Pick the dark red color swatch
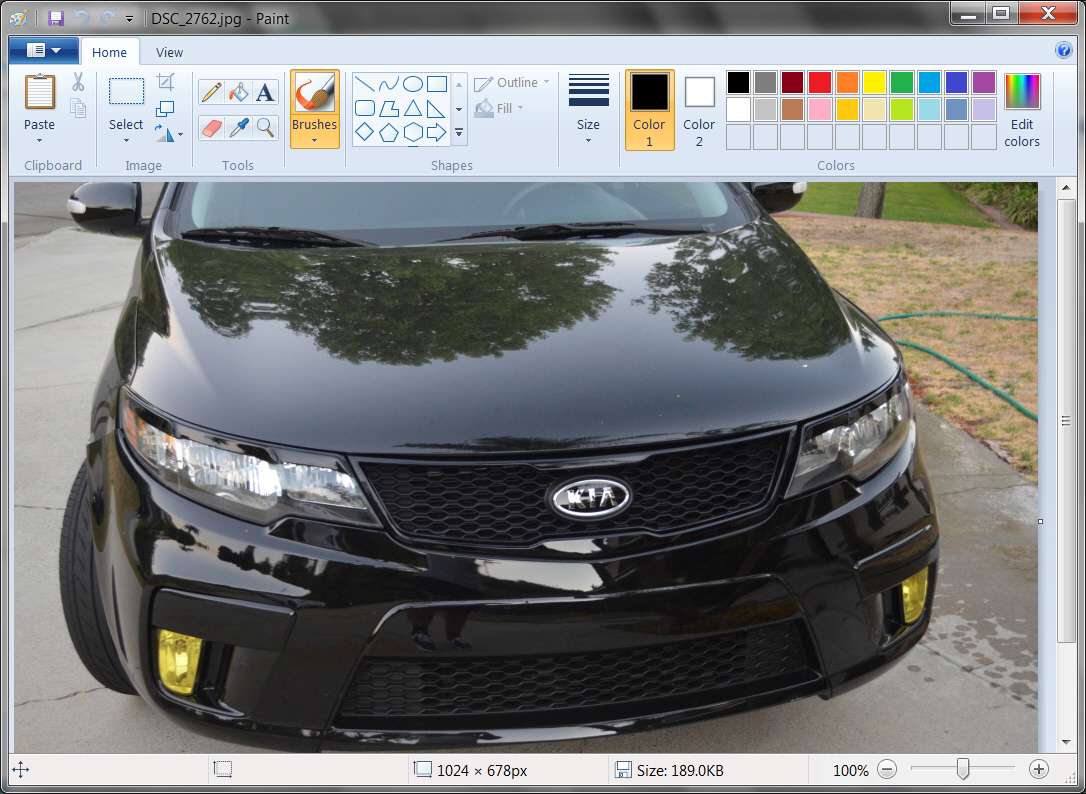1086x794 pixels. coord(792,82)
